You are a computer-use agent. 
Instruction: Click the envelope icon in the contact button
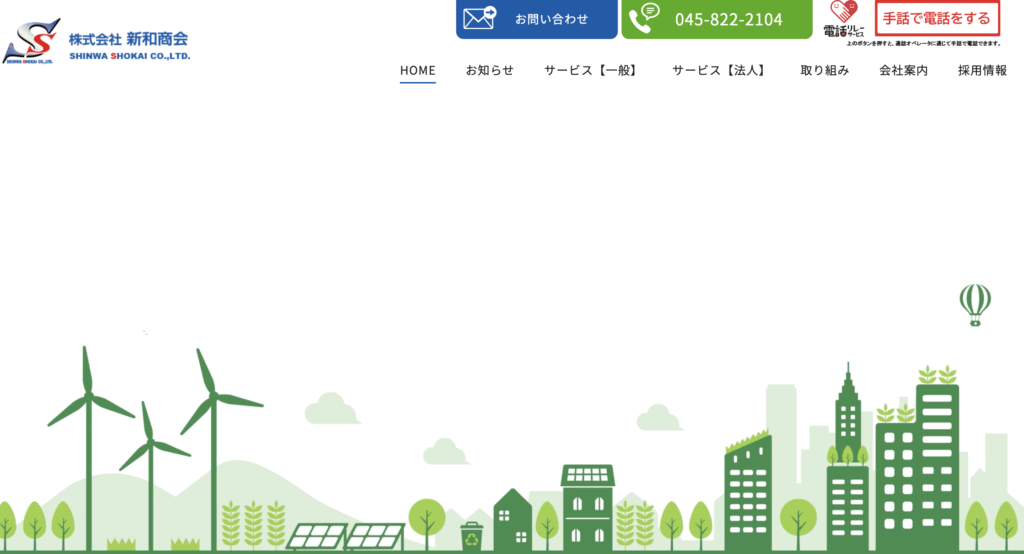pyautogui.click(x=480, y=18)
